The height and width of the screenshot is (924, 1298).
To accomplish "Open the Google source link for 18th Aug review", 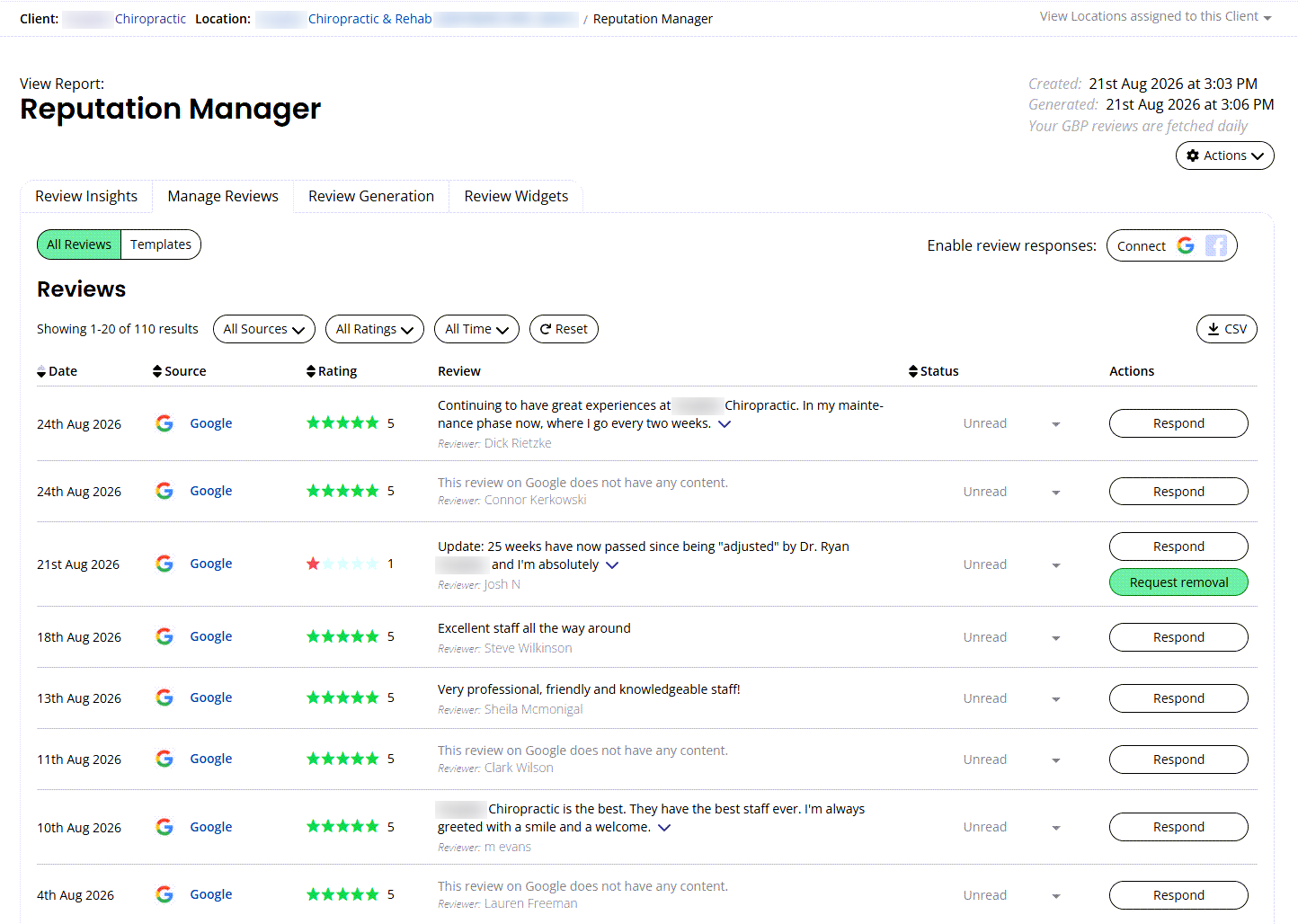I will tap(211, 636).
